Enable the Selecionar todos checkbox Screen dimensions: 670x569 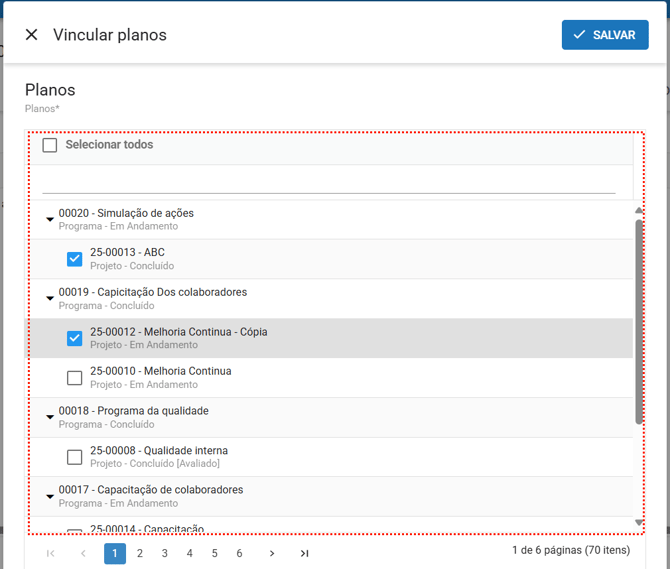click(x=50, y=145)
